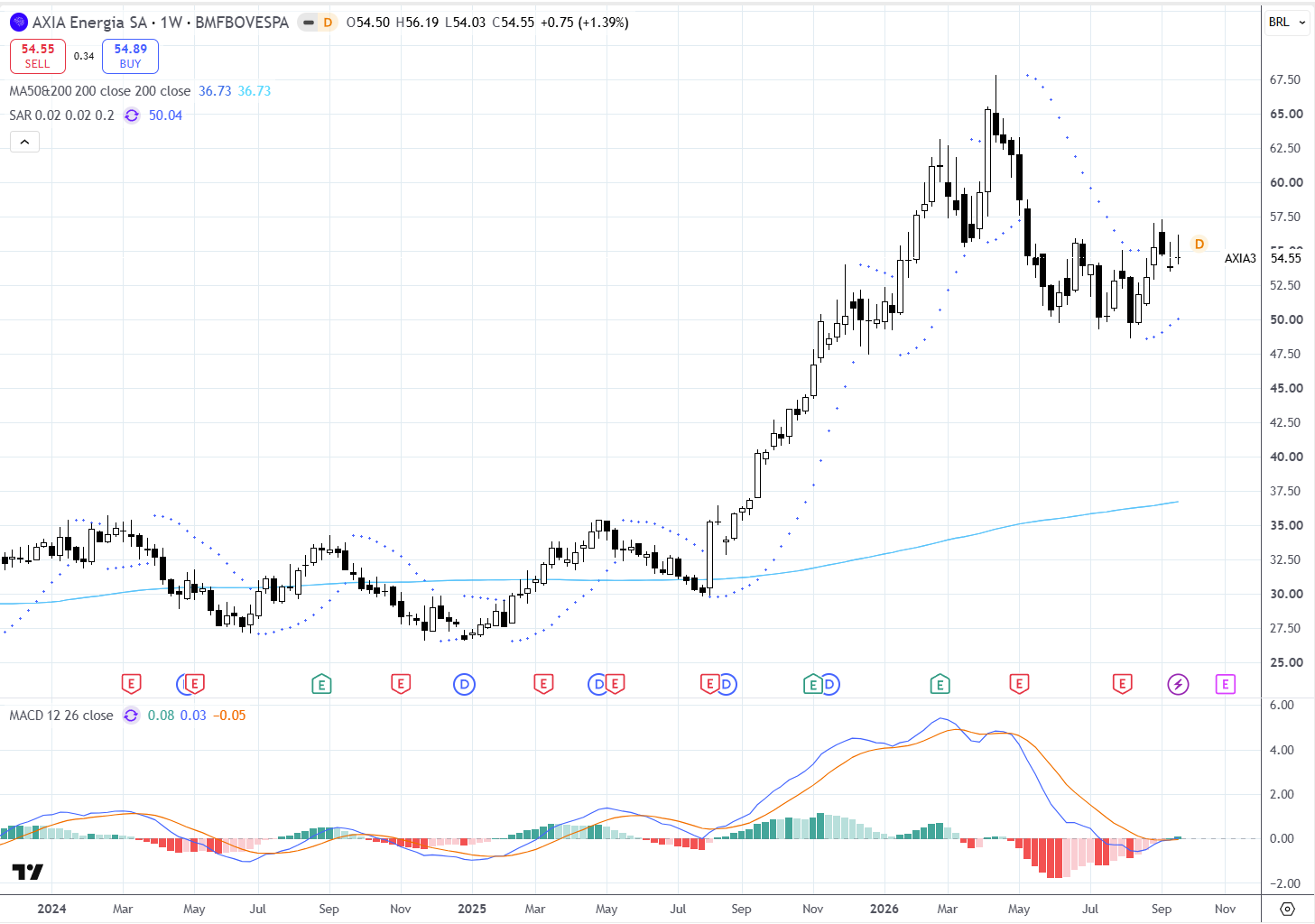This screenshot has height=924, width=1315.
Task: Select the MACD 12 26 close legend
Action: (x=61, y=716)
